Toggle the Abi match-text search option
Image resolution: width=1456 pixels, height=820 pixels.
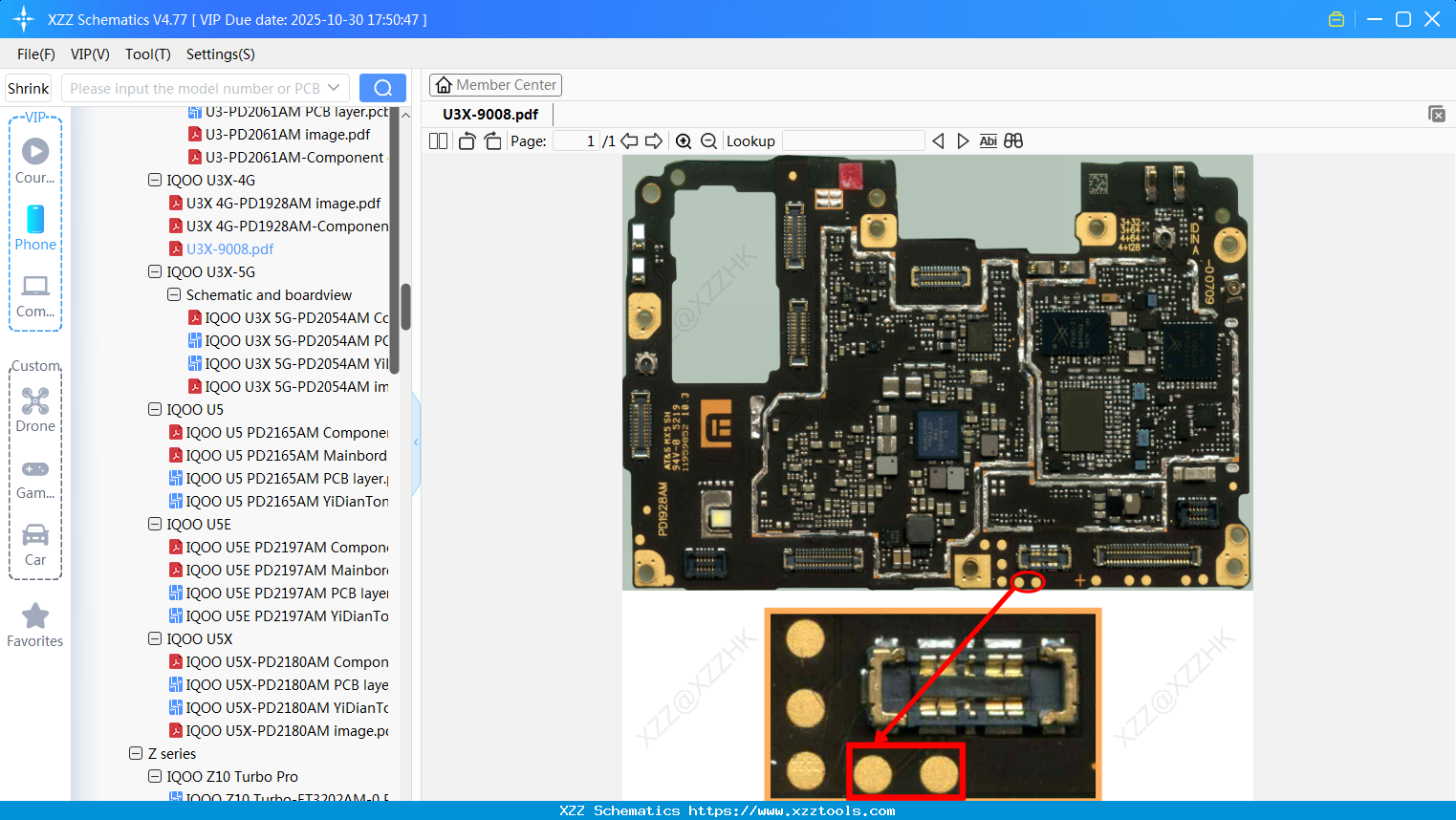click(x=988, y=141)
